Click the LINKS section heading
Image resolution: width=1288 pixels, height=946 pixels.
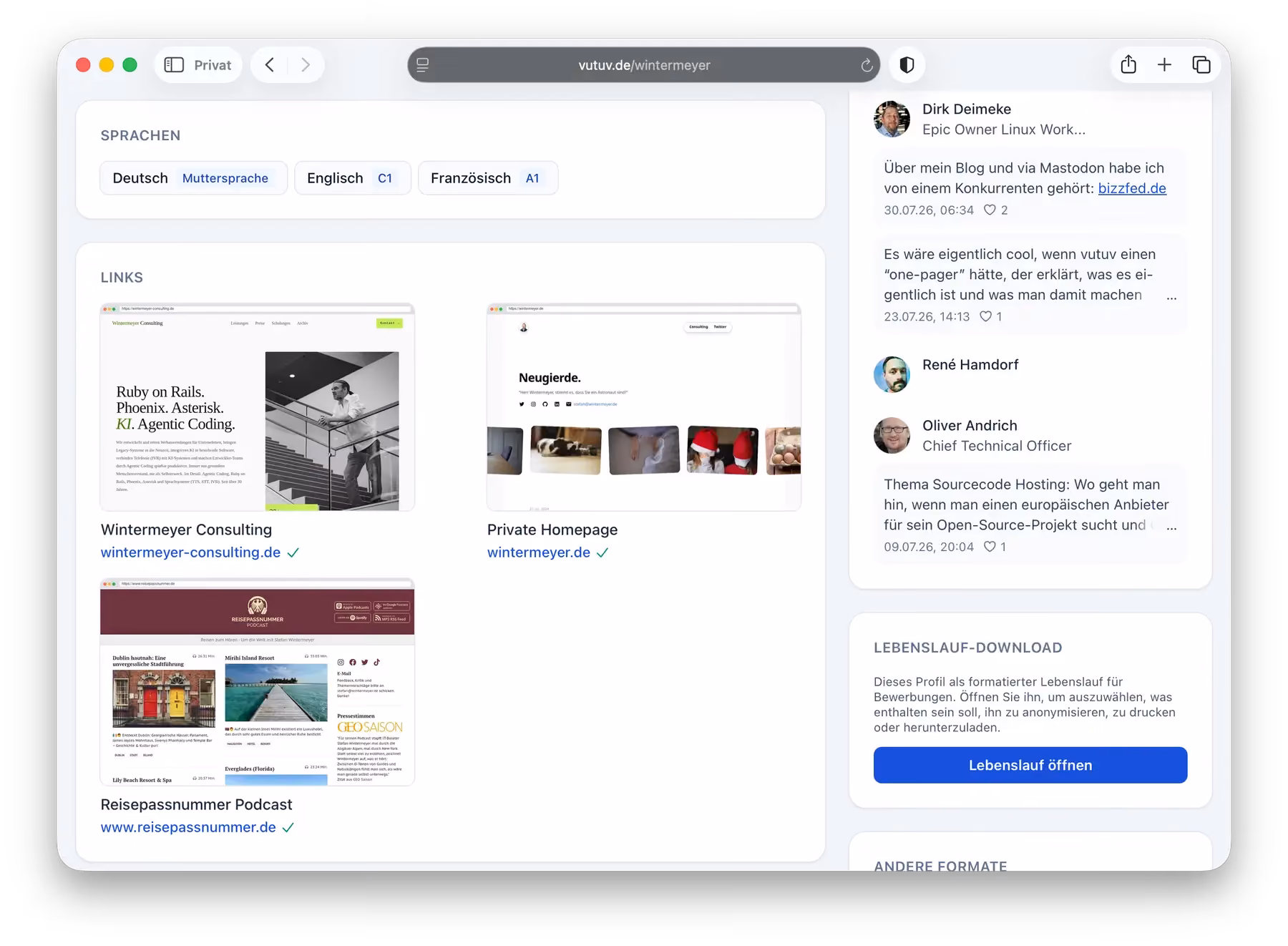click(122, 277)
